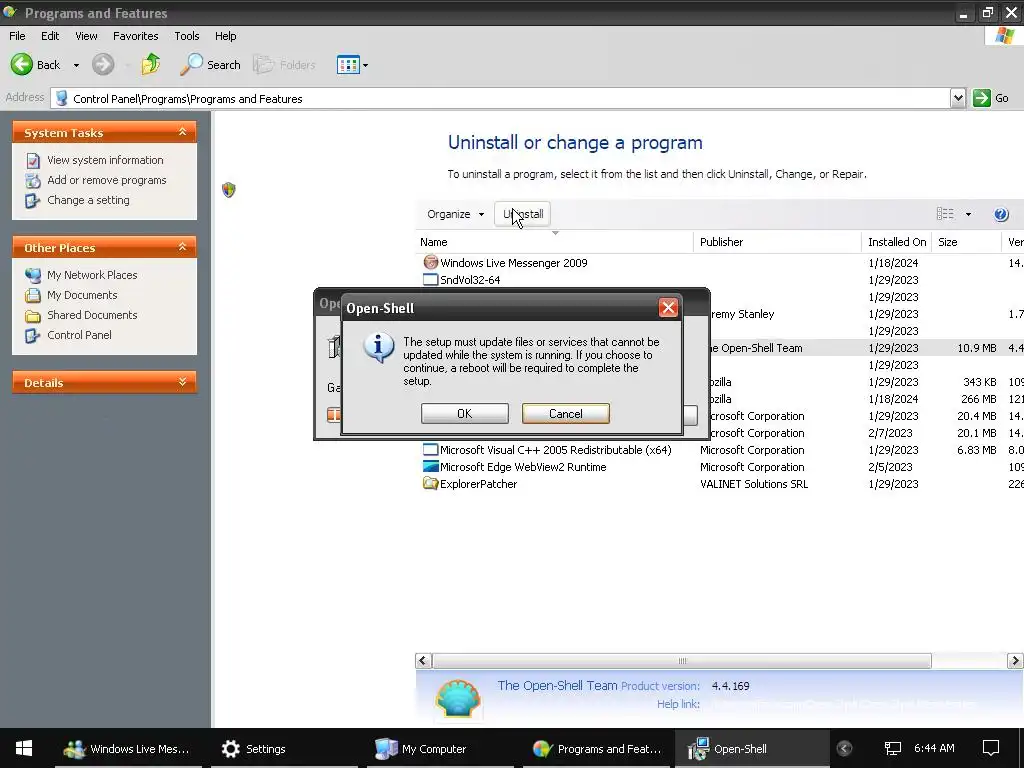Open the Windows Start button

pyautogui.click(x=24, y=748)
